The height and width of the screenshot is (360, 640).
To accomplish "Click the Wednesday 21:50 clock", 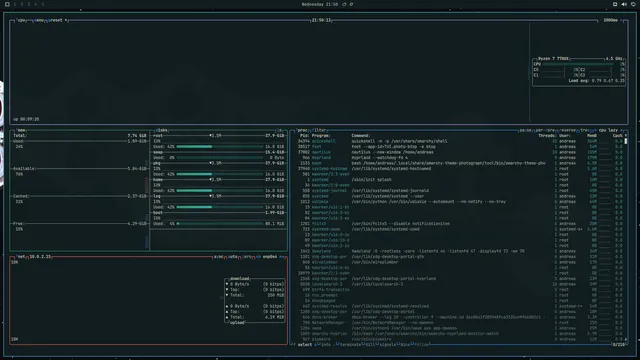I will (x=320, y=4).
